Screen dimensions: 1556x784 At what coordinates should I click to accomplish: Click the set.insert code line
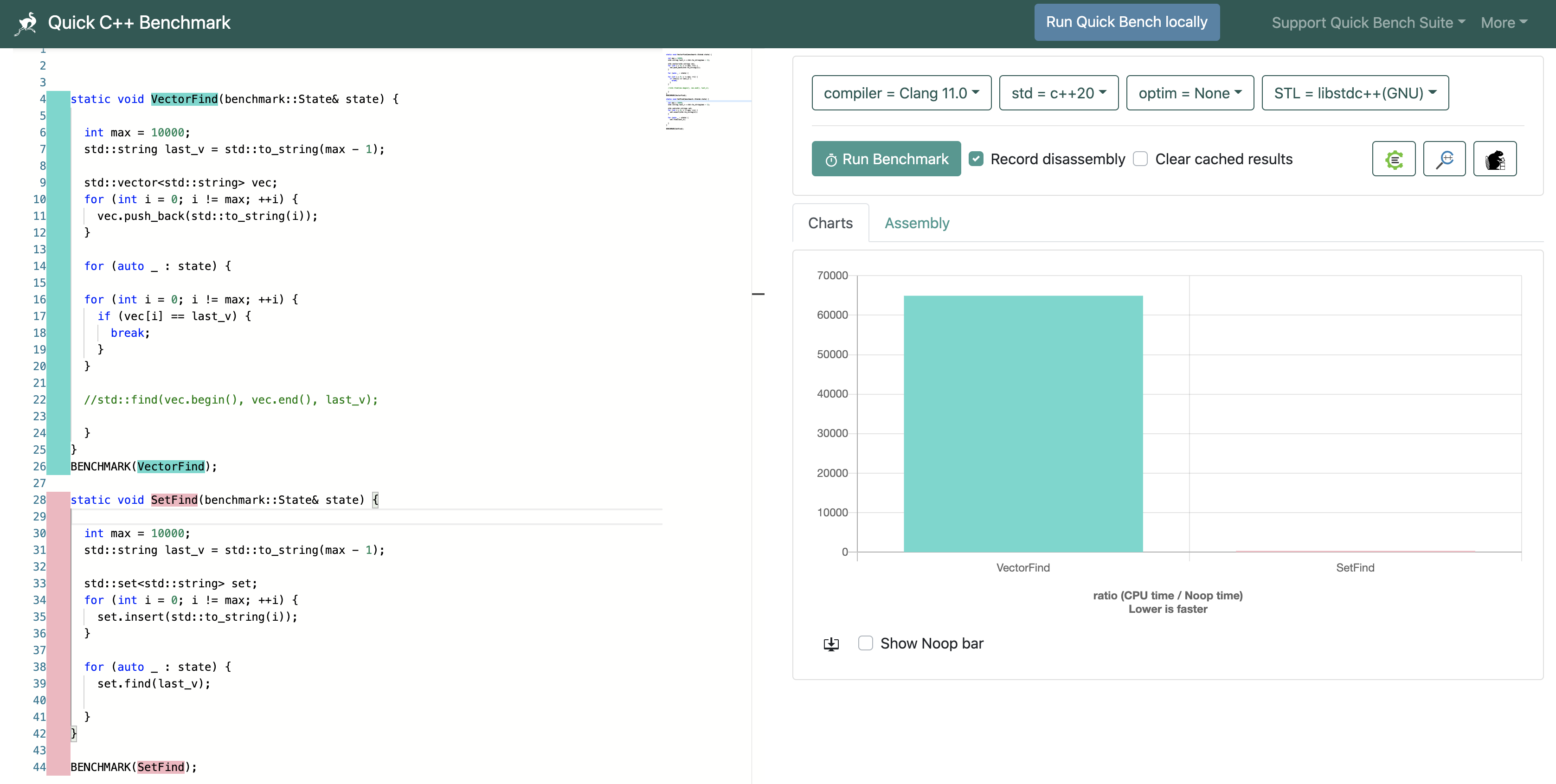pos(198,617)
